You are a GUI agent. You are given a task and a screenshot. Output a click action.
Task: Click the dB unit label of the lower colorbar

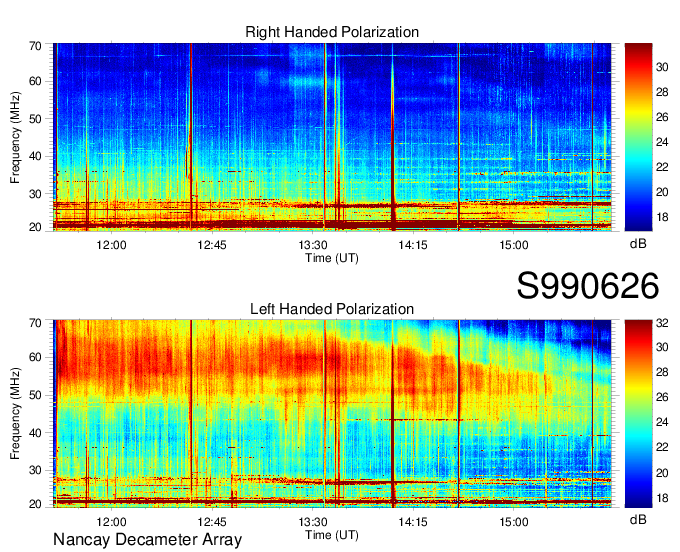pos(638,519)
